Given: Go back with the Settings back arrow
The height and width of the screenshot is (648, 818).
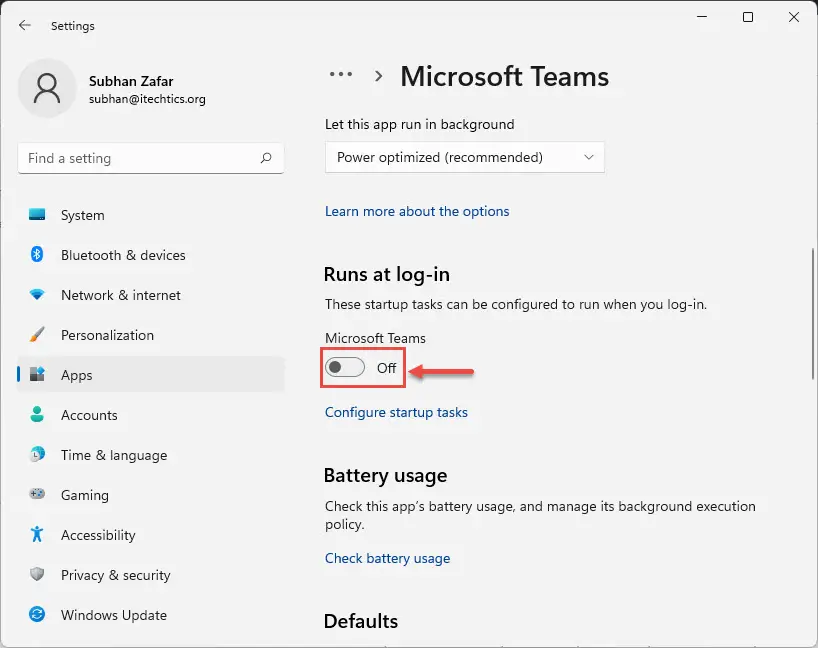Looking at the screenshot, I should (x=25, y=25).
